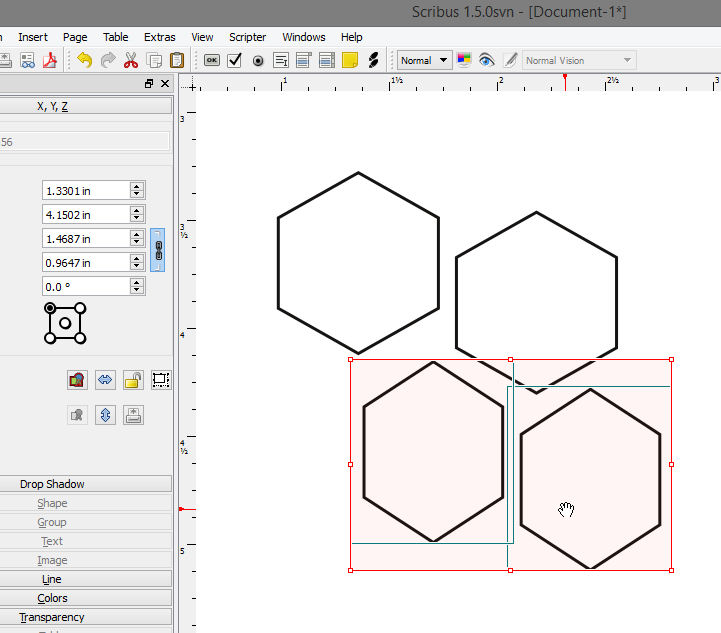Open the Extras menu
The height and width of the screenshot is (633, 721).
159,37
